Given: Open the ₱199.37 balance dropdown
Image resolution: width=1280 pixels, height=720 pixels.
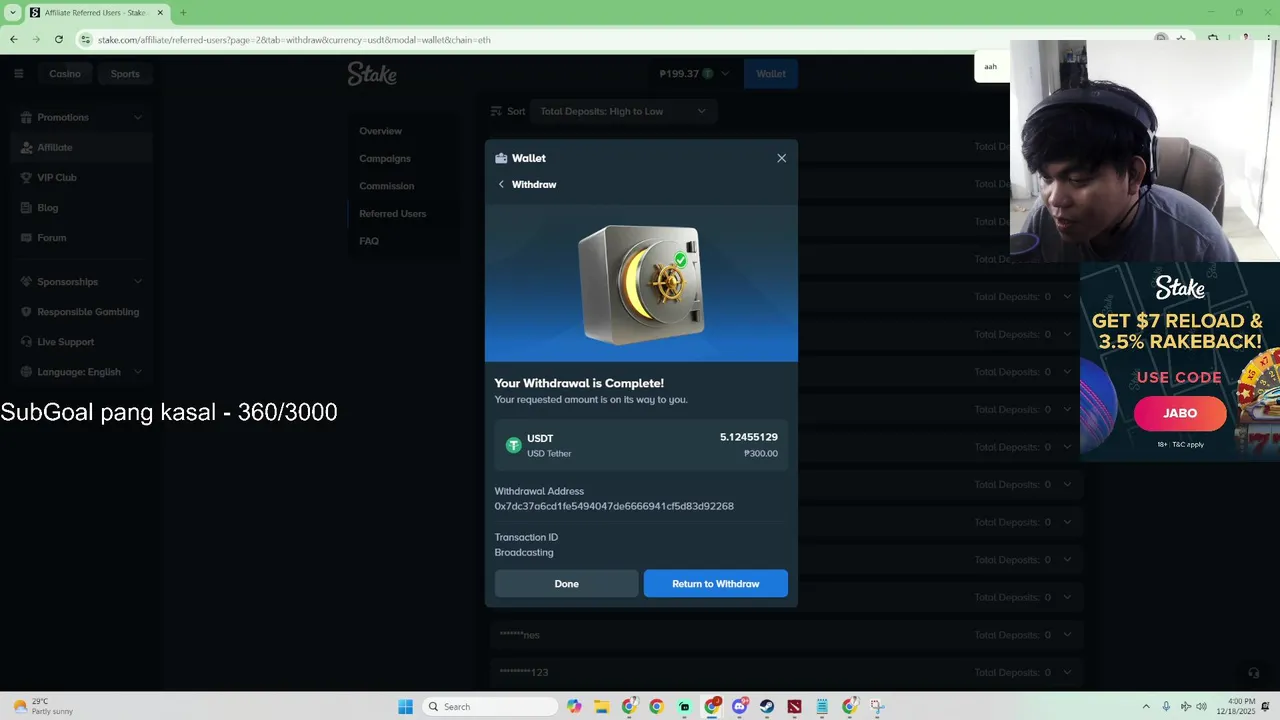Looking at the screenshot, I should pyautogui.click(x=695, y=73).
